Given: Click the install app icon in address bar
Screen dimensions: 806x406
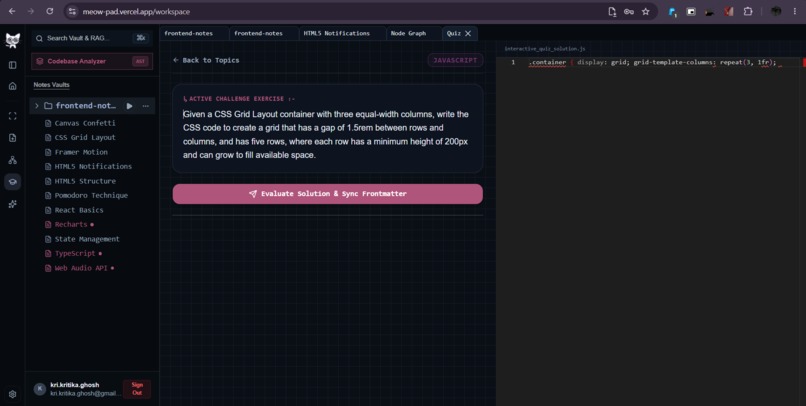Looking at the screenshot, I should 612,11.
